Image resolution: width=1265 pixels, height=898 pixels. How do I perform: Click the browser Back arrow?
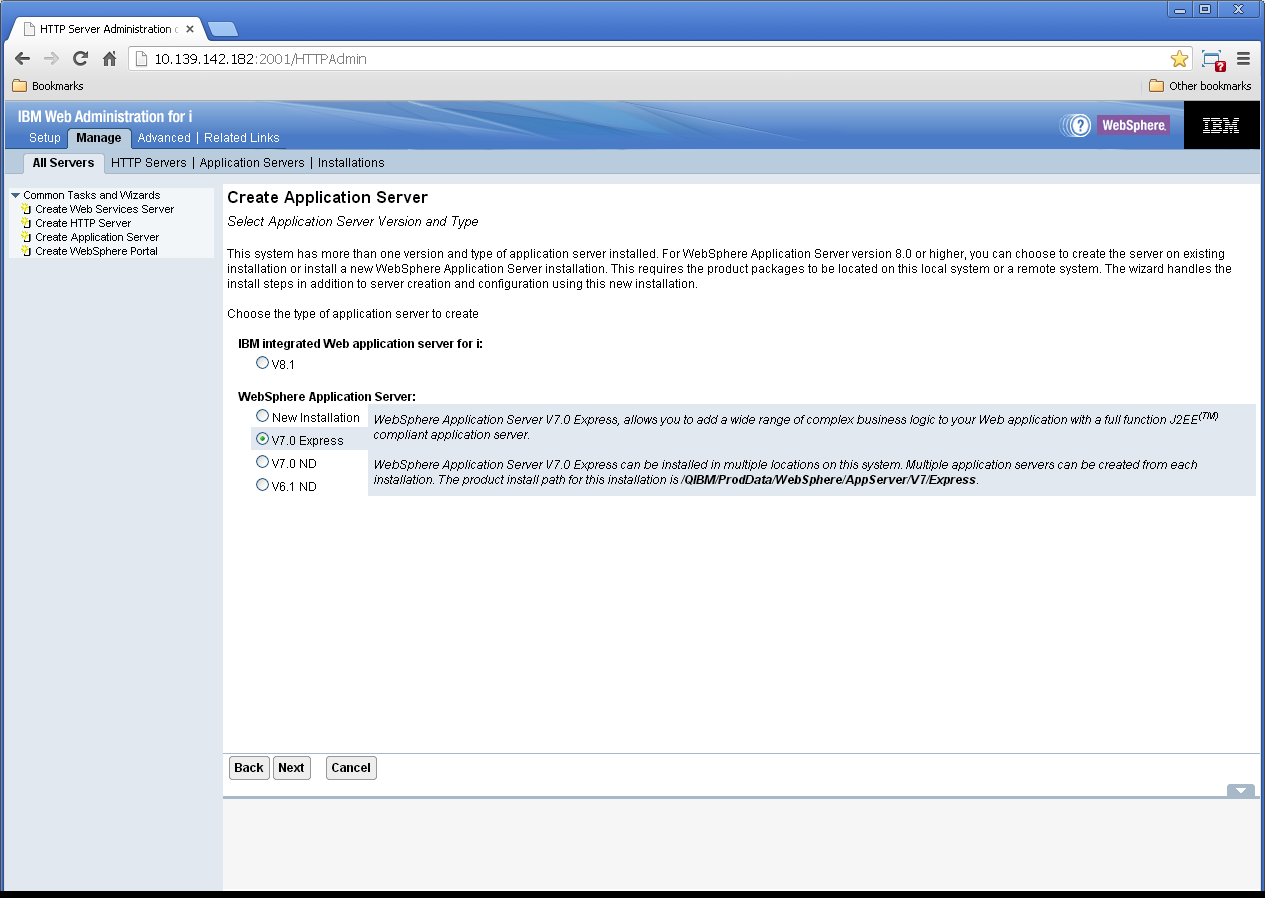tap(22, 59)
